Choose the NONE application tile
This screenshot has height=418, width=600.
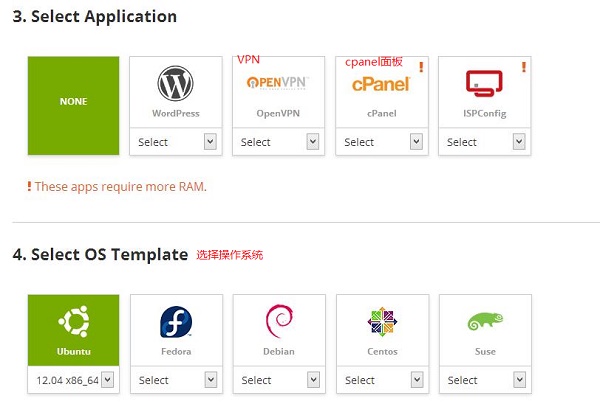(73, 106)
